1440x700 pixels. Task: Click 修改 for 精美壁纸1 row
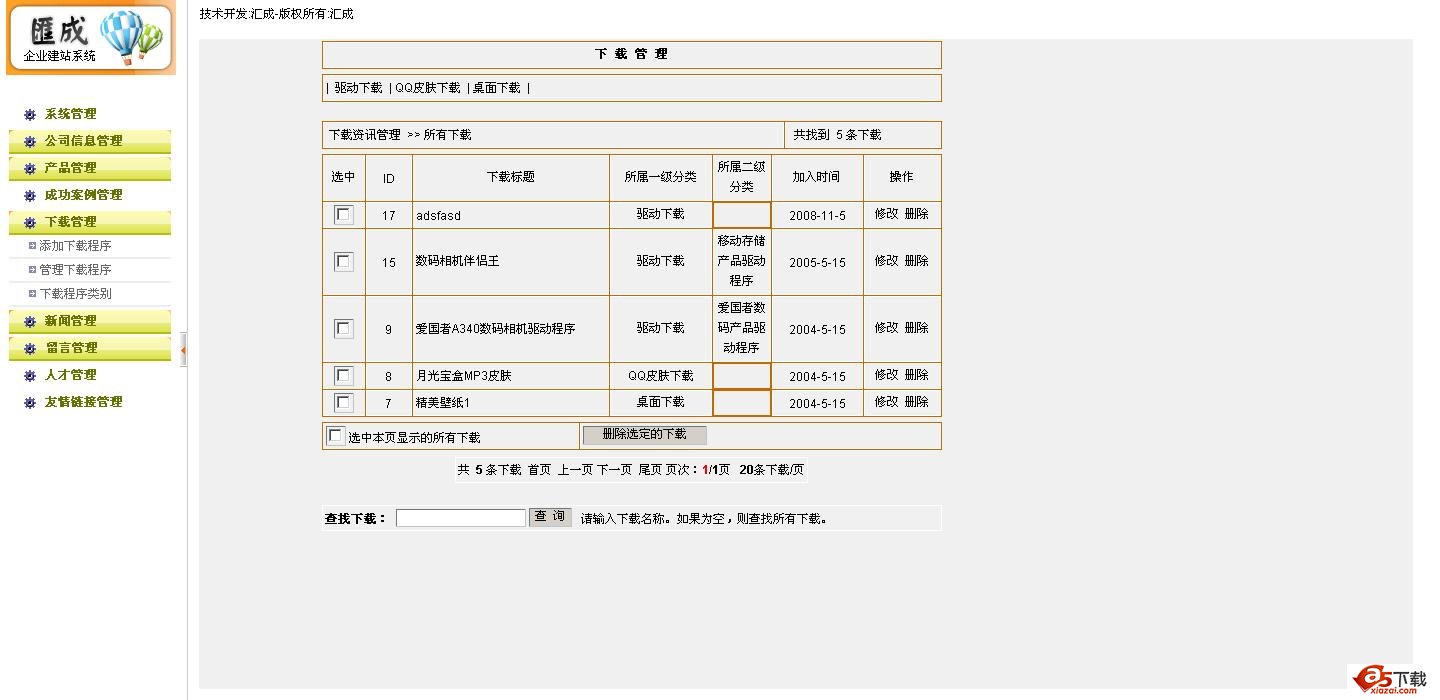coord(886,402)
